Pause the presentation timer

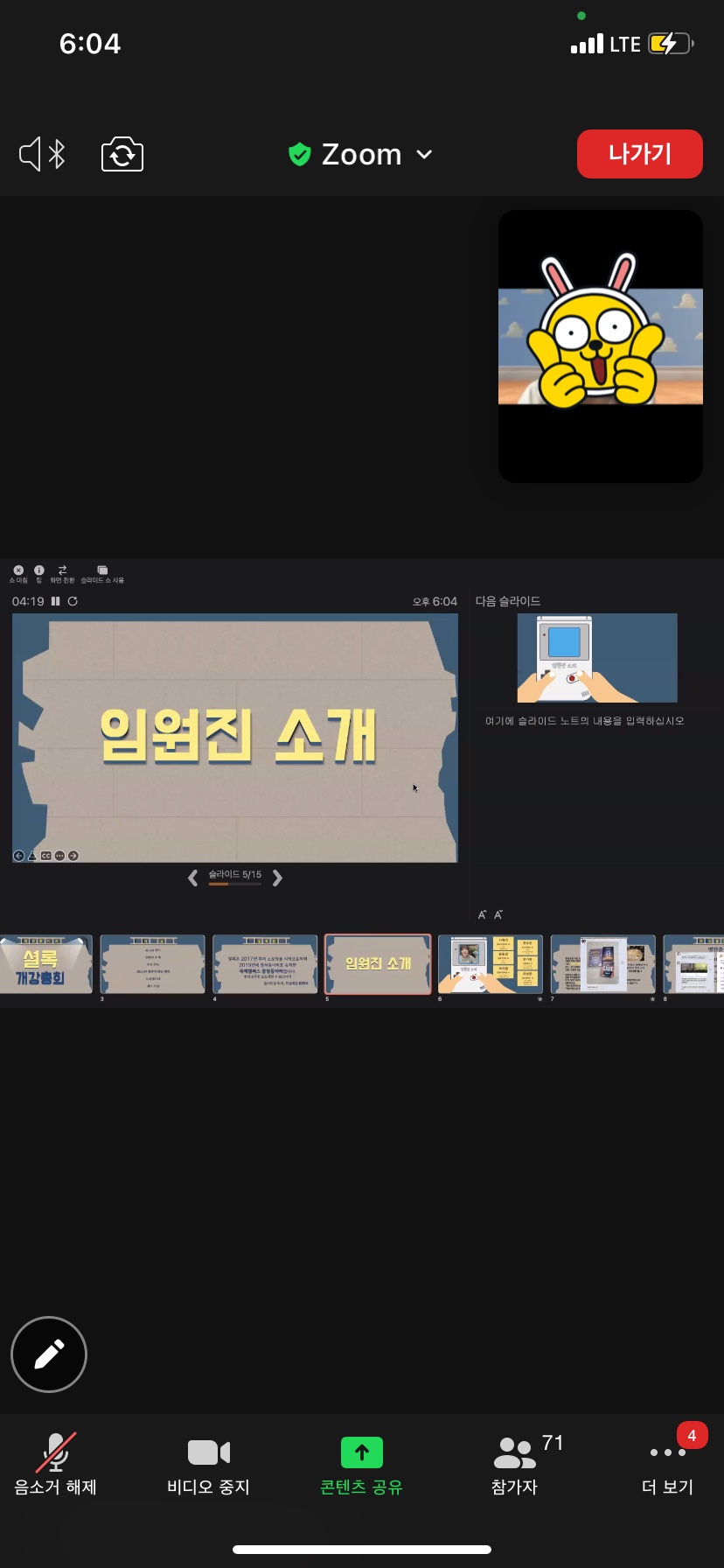(56, 601)
